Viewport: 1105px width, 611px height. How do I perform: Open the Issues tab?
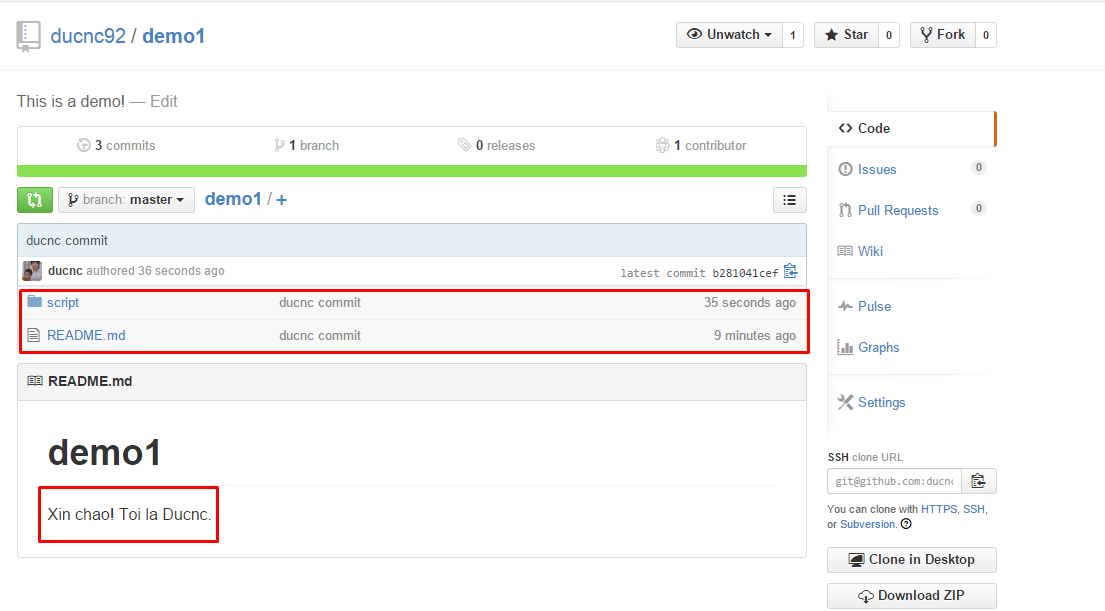tap(877, 169)
